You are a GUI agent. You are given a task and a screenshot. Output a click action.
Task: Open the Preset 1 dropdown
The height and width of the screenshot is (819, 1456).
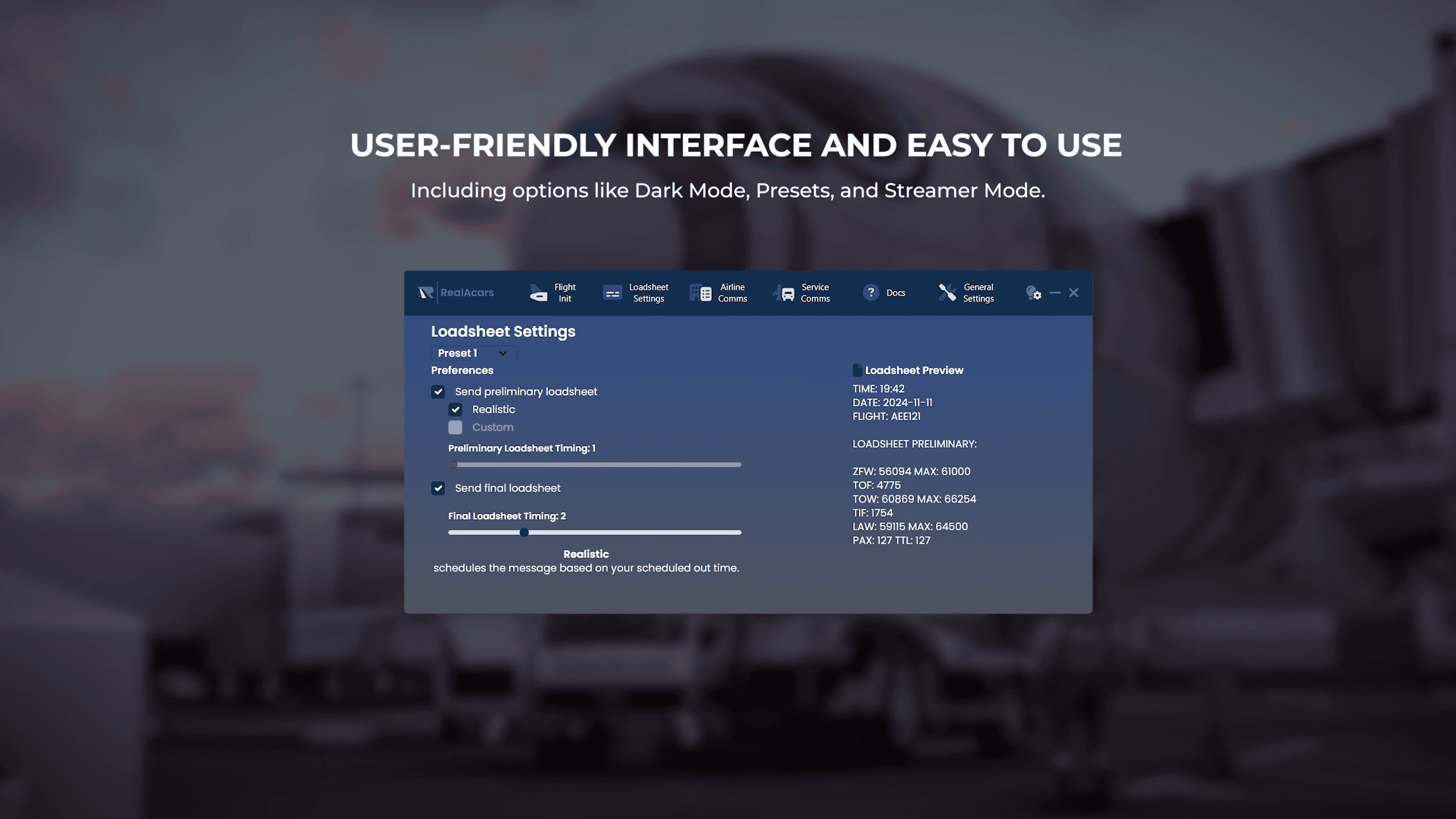click(x=473, y=353)
